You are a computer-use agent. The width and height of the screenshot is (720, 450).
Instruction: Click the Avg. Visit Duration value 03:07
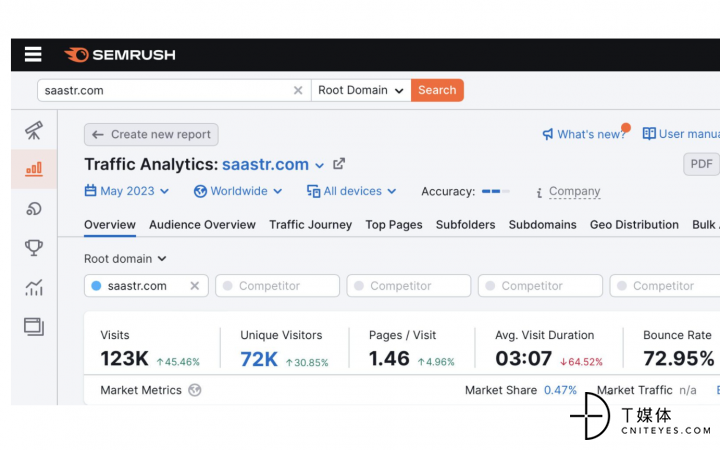(x=523, y=359)
